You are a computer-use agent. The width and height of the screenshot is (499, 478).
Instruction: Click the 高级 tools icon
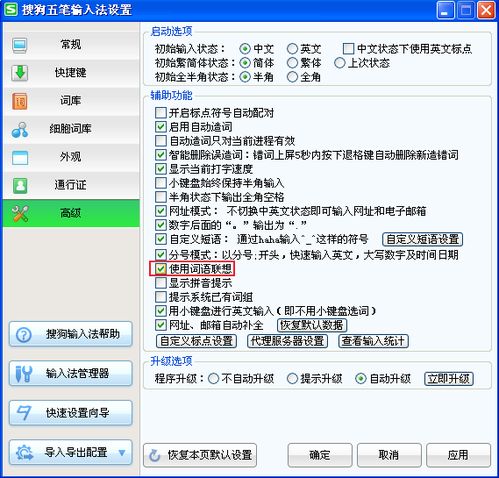pos(20,213)
